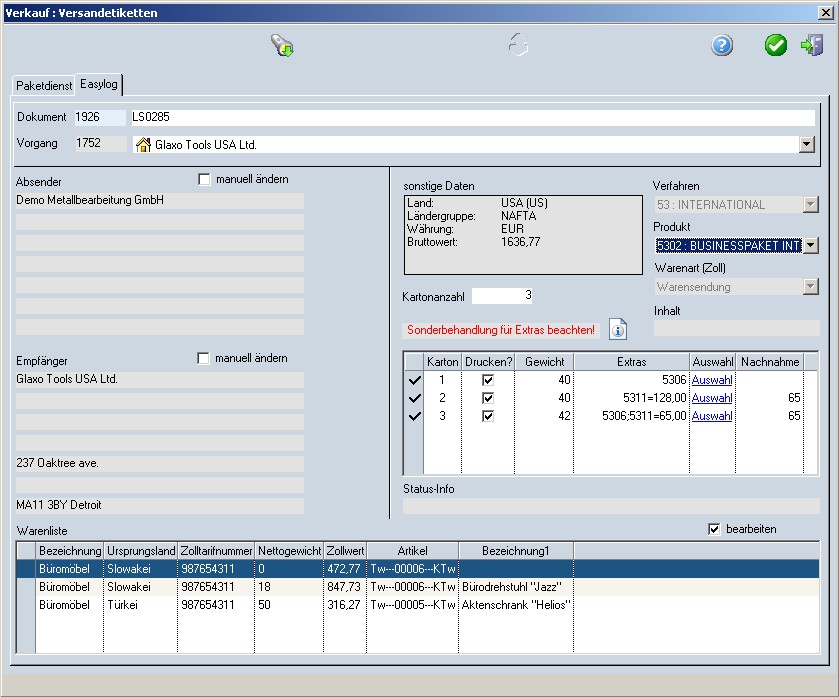Screen dimensions: 839x697
Task: Open help with the blue question mark
Action: click(722, 46)
